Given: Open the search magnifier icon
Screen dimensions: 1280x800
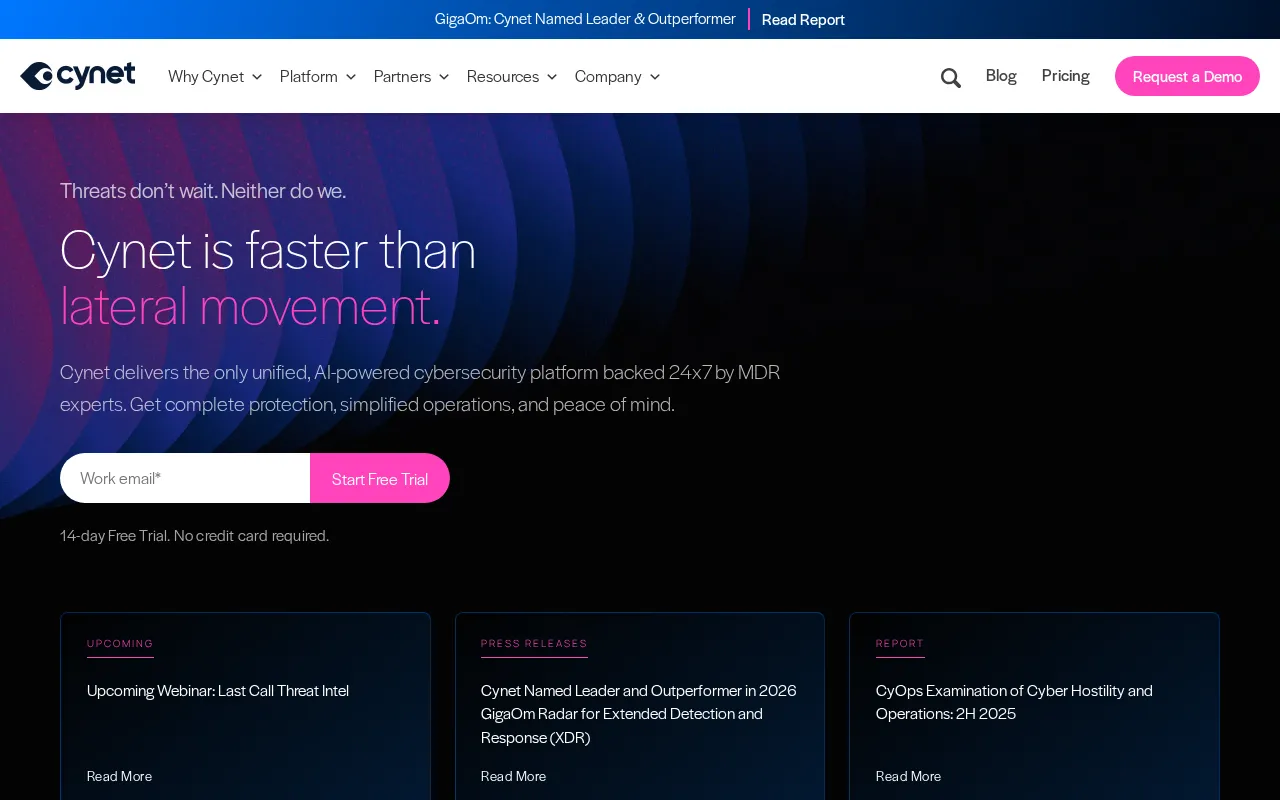Looking at the screenshot, I should [x=951, y=77].
